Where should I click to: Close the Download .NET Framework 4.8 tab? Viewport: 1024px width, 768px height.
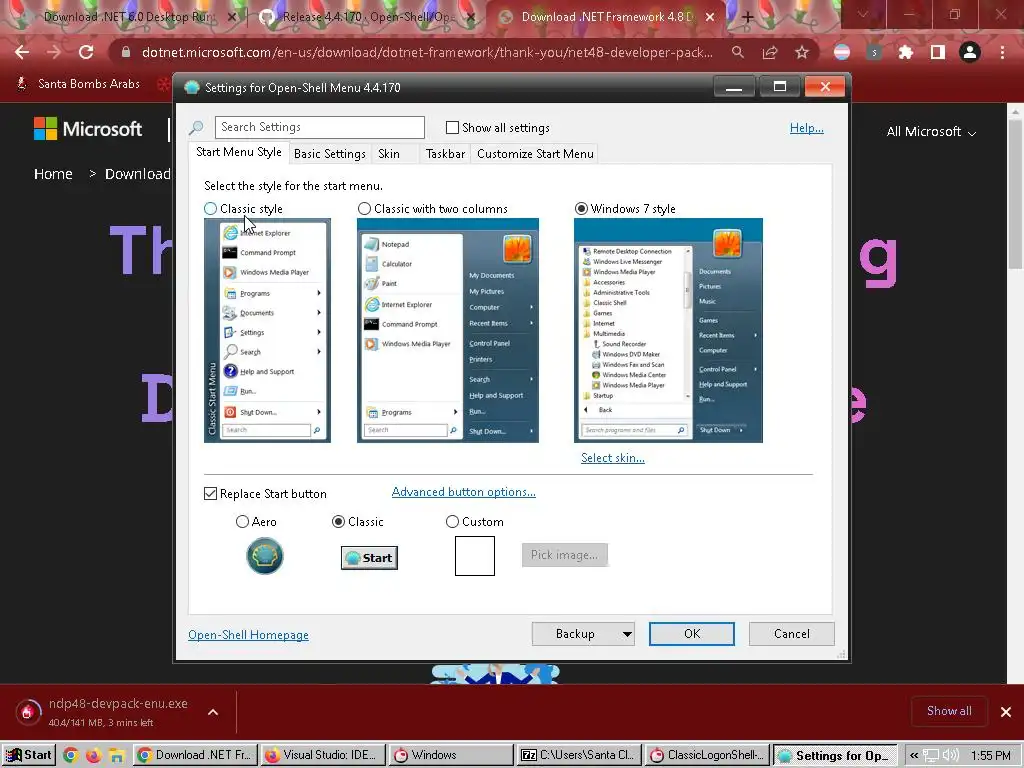(x=711, y=17)
